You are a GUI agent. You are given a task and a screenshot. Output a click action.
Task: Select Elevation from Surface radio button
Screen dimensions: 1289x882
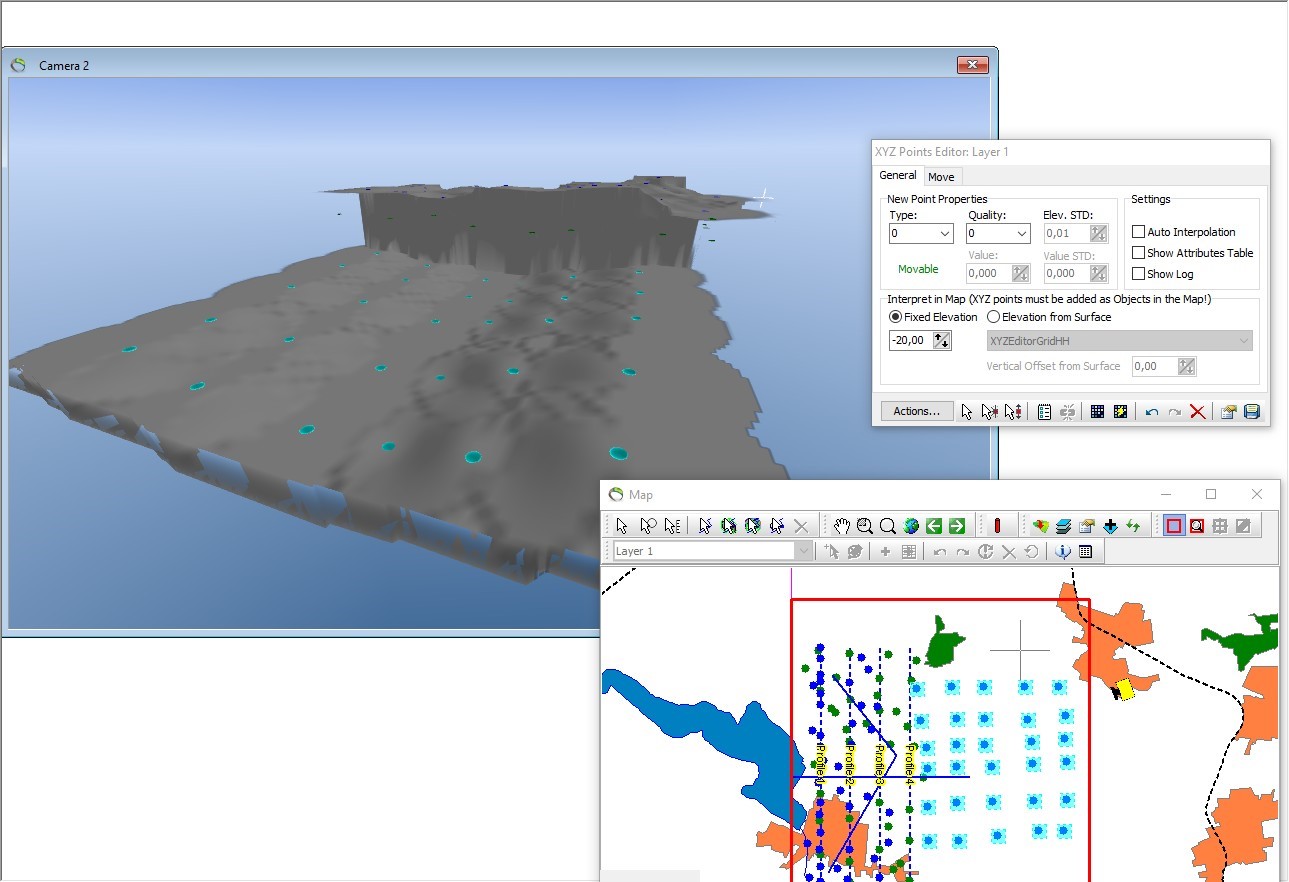coord(993,317)
